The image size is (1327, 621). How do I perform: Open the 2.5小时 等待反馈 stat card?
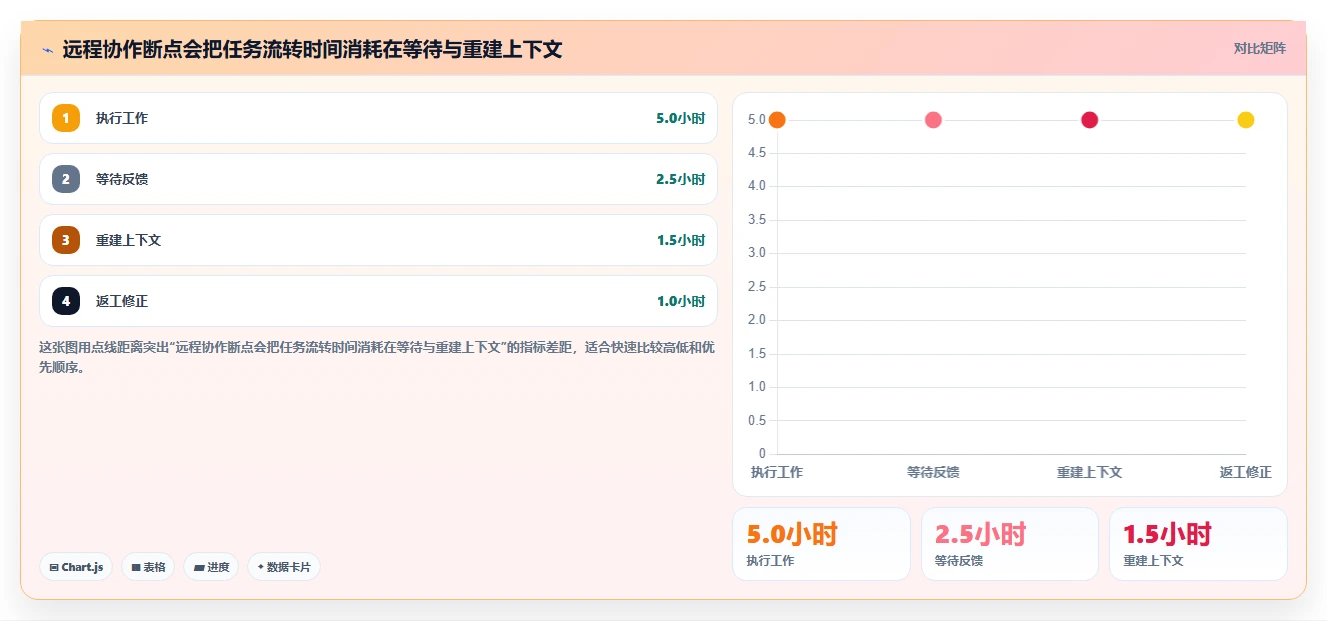tap(1010, 544)
